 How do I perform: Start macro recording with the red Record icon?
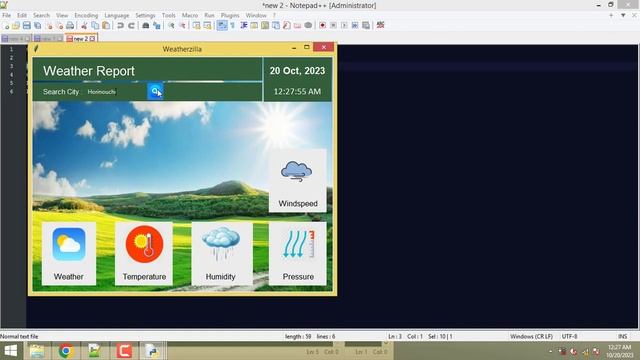tap(322, 25)
